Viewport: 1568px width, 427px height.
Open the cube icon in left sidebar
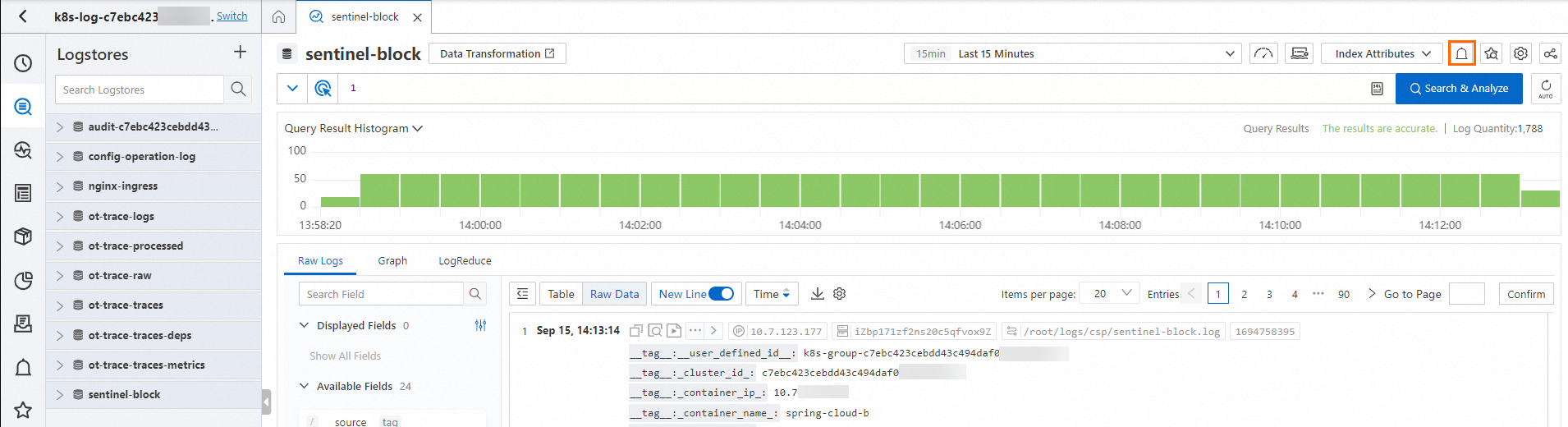23,236
